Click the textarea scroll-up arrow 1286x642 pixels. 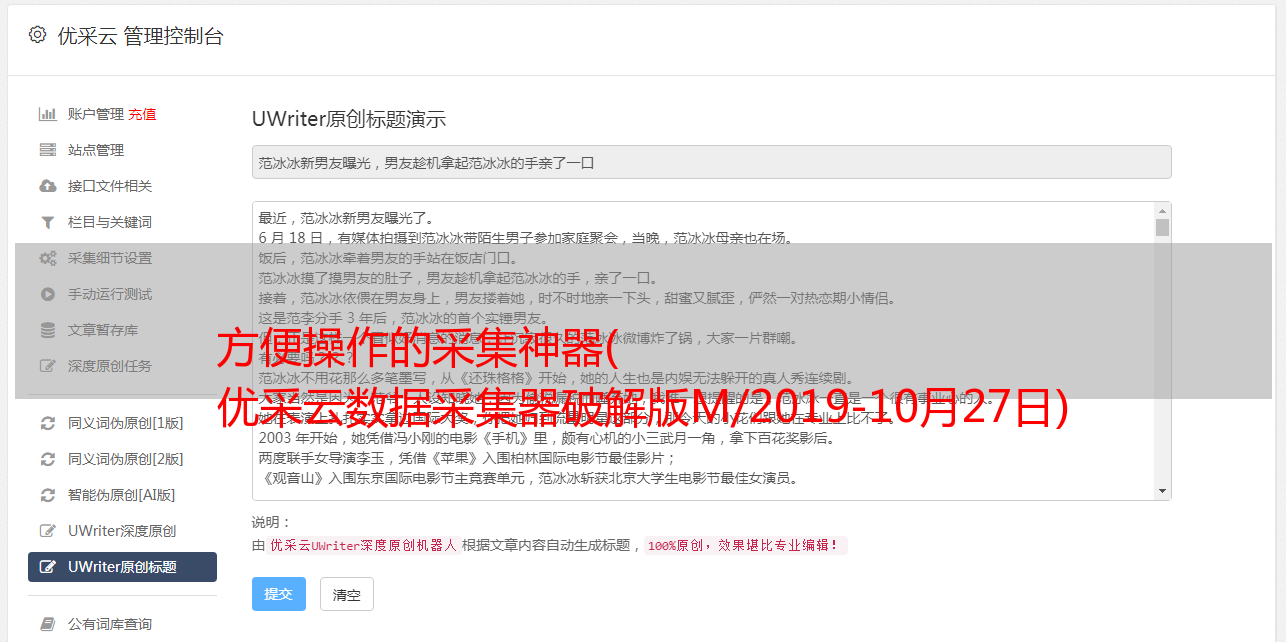(1162, 211)
